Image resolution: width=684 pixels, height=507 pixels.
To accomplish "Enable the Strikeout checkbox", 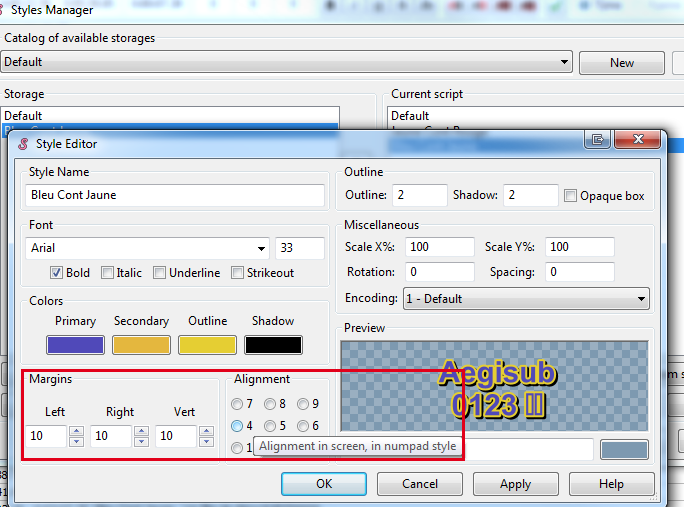I will tap(237, 273).
